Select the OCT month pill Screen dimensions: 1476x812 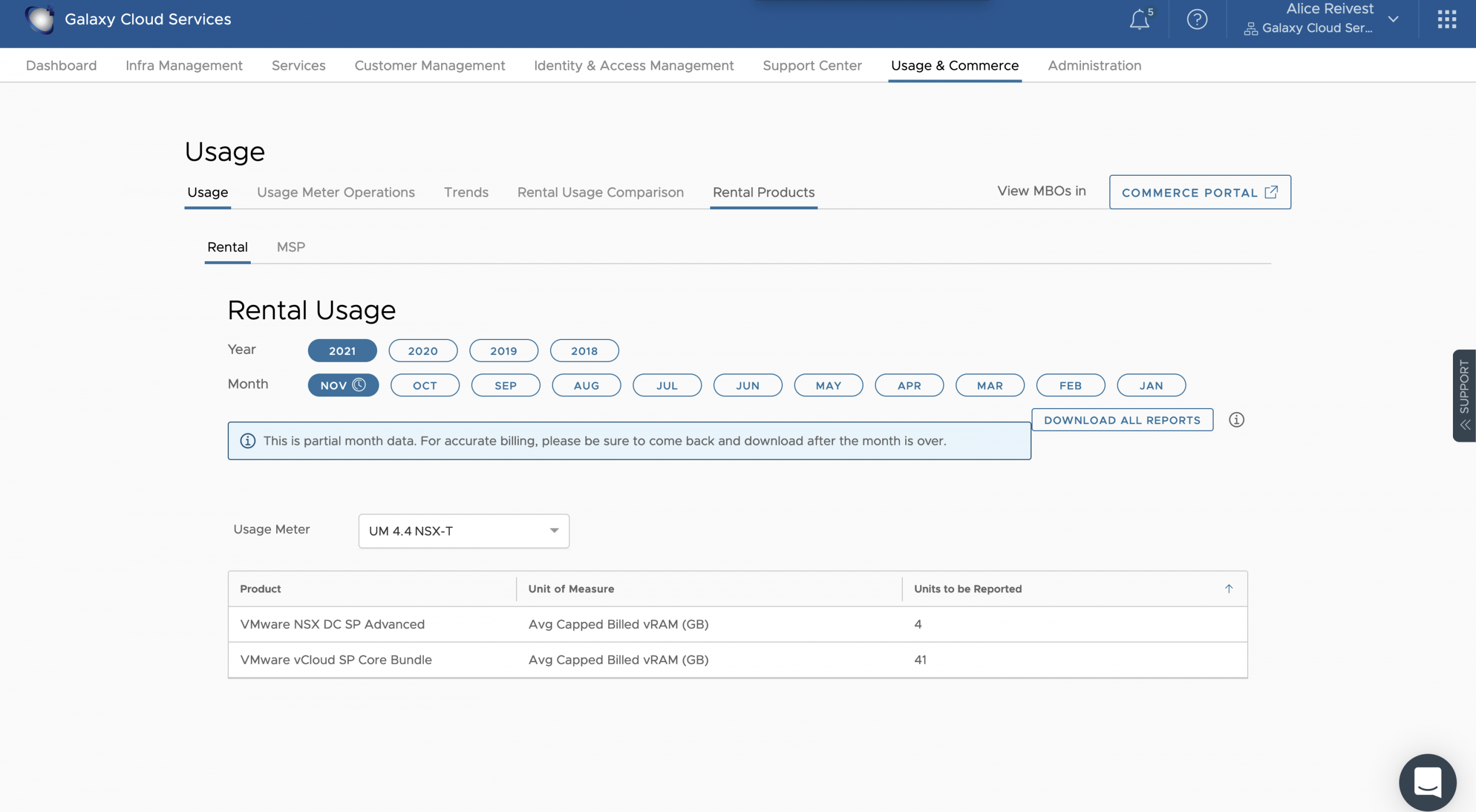point(425,385)
